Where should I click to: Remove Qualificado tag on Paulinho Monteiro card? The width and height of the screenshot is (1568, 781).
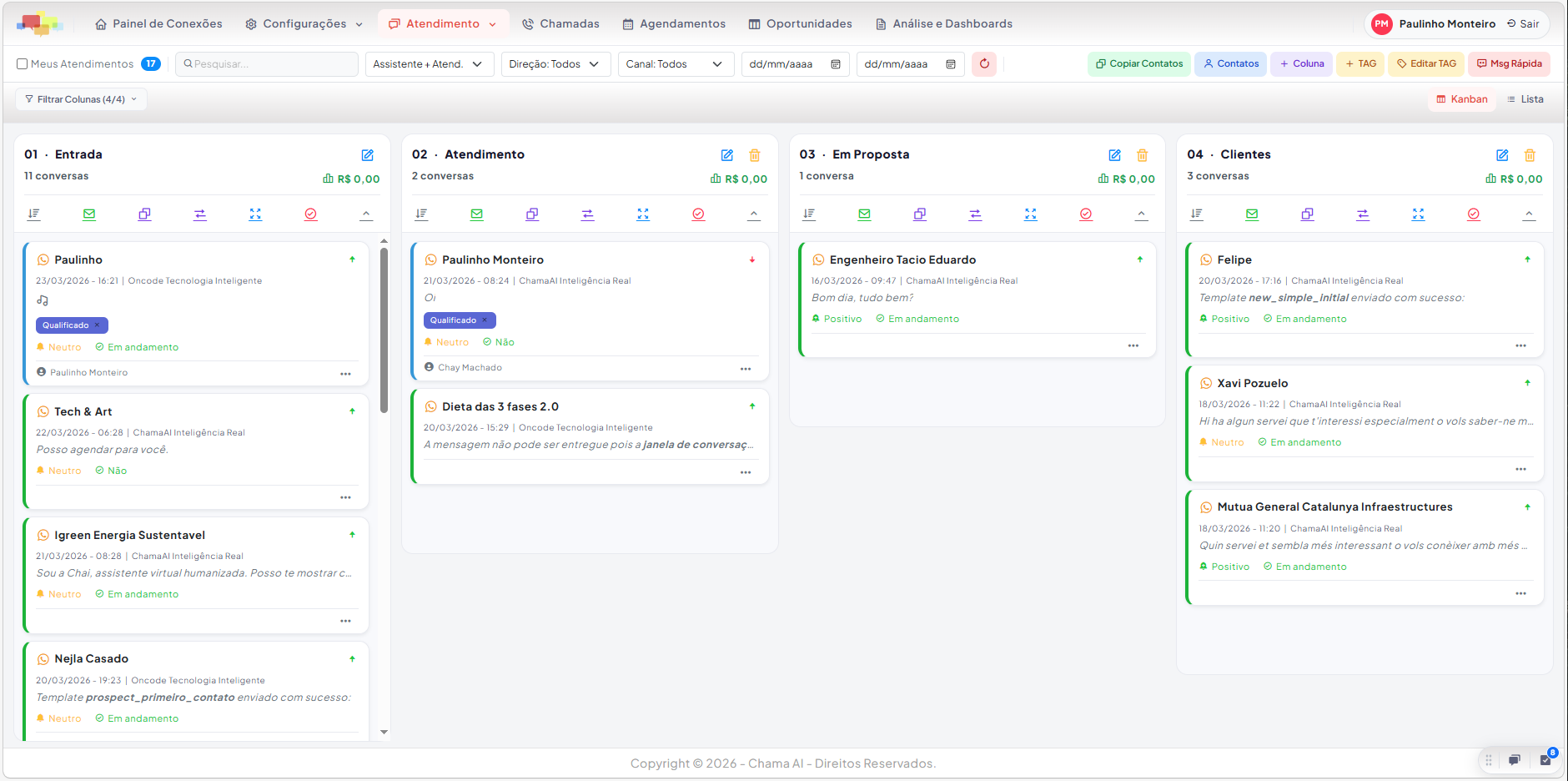point(485,320)
